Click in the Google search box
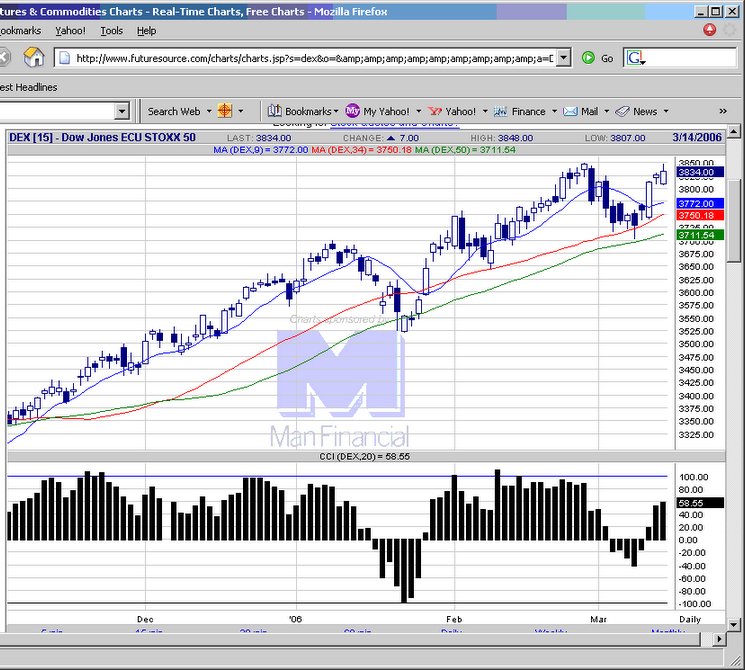The height and width of the screenshot is (670, 745). click(691, 58)
